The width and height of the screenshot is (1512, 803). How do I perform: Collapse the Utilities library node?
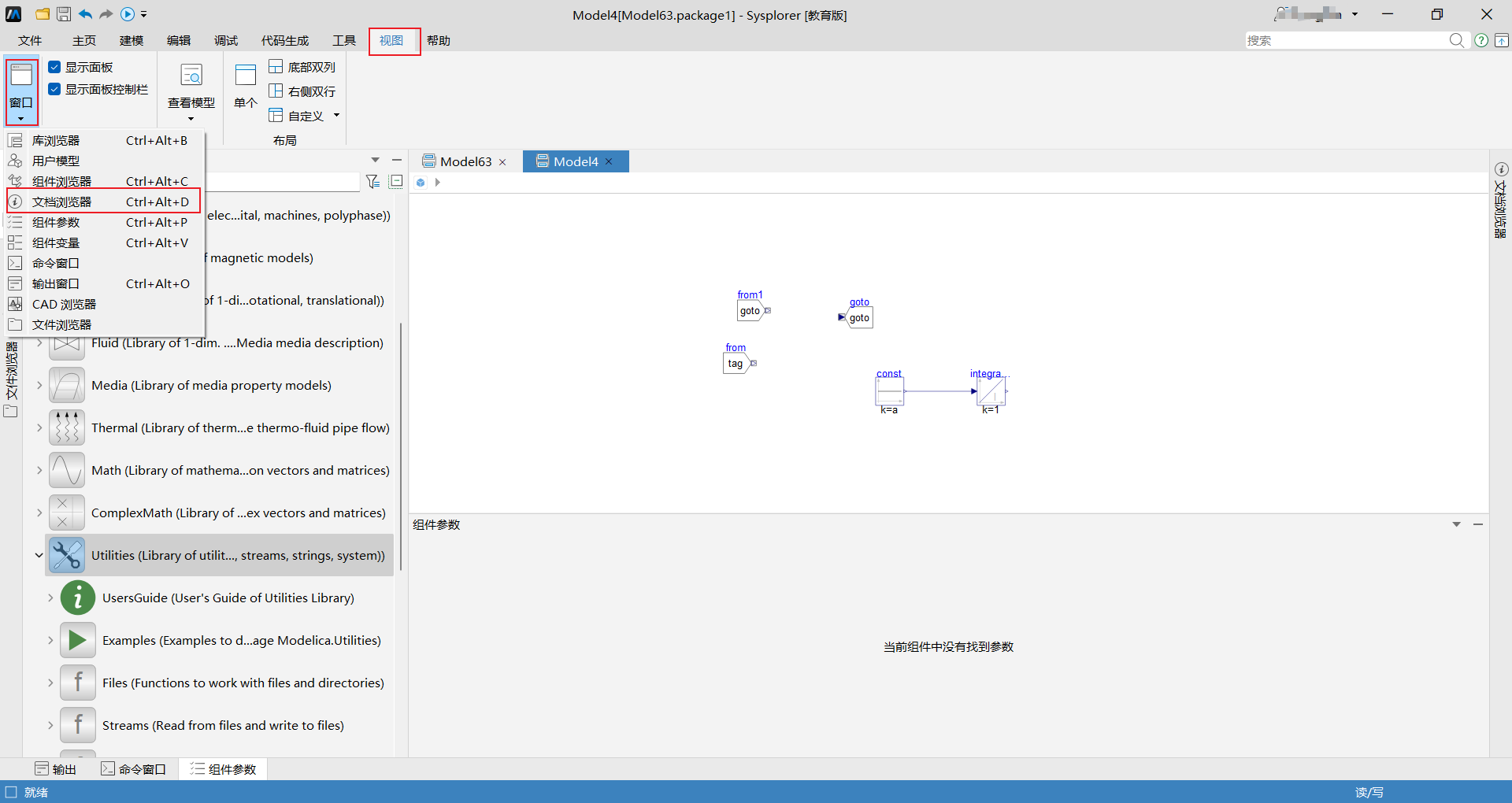pos(39,555)
